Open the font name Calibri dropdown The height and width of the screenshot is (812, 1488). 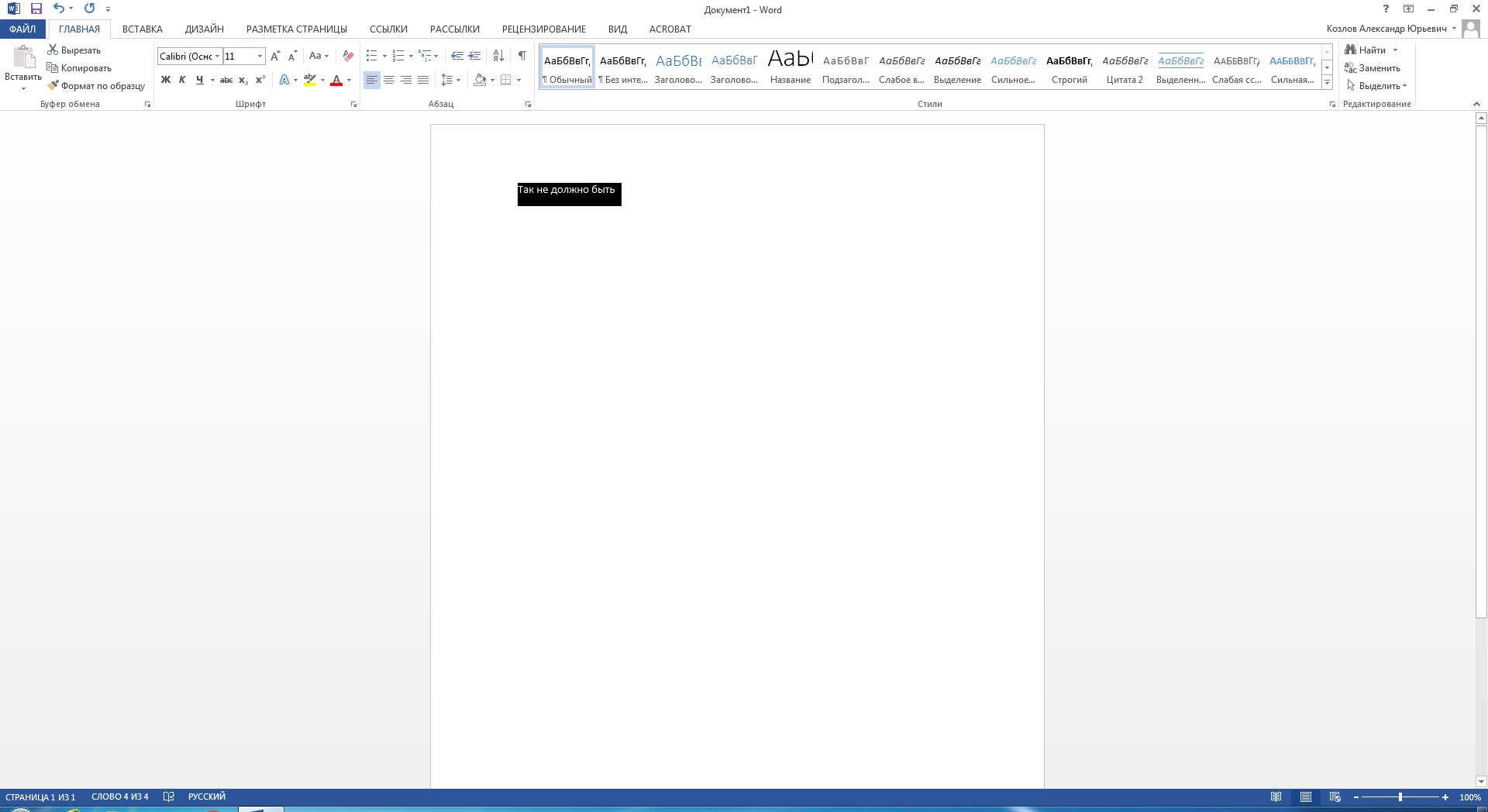(x=218, y=56)
